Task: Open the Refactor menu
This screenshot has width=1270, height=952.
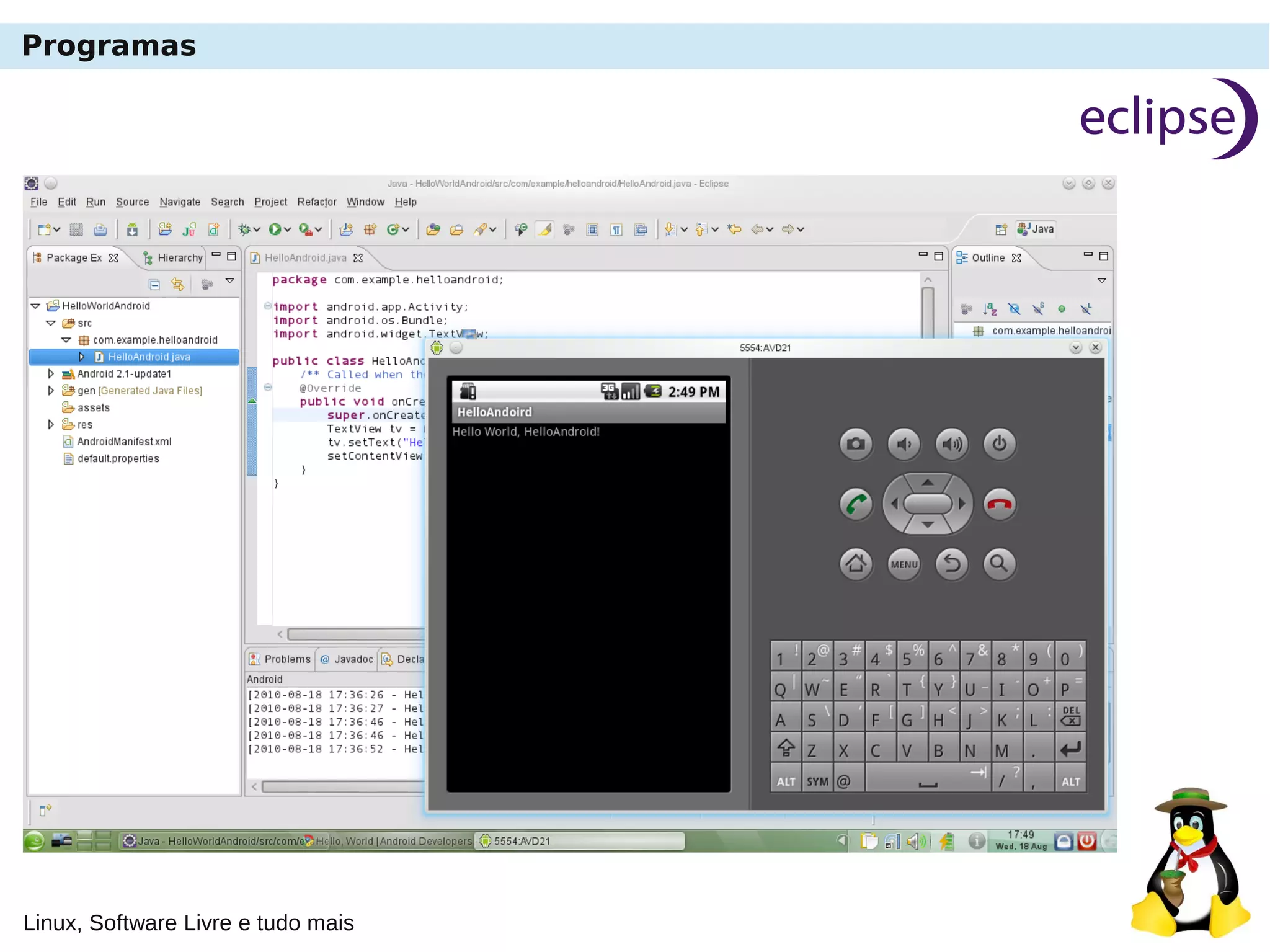Action: pyautogui.click(x=317, y=202)
